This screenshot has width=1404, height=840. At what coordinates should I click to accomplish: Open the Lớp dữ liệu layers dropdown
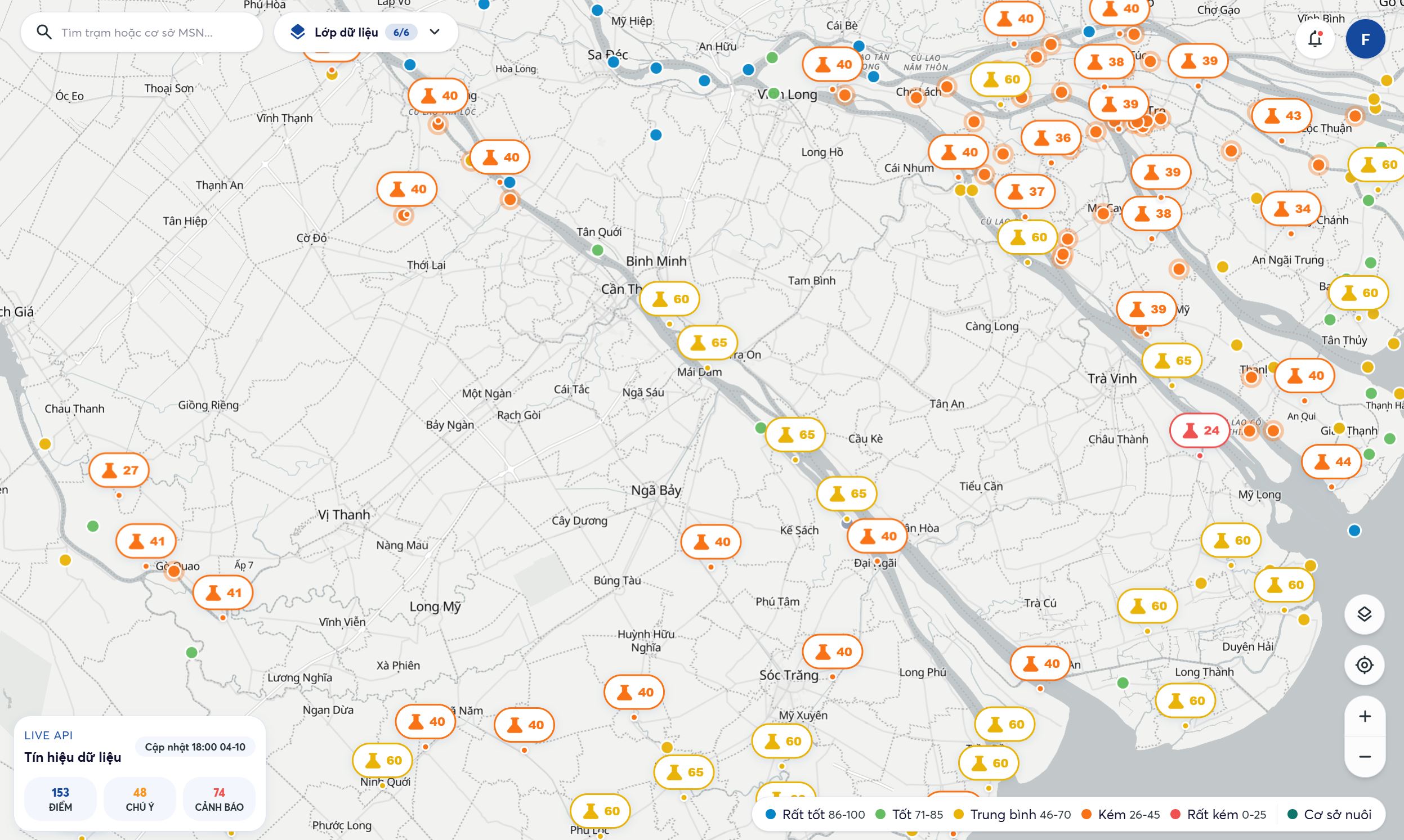click(x=366, y=32)
